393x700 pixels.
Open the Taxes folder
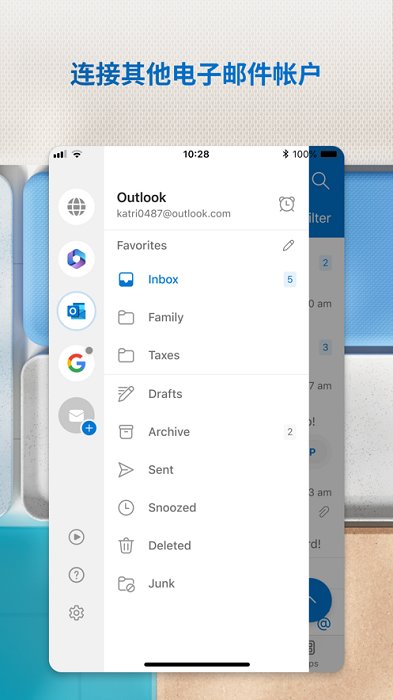coord(206,355)
